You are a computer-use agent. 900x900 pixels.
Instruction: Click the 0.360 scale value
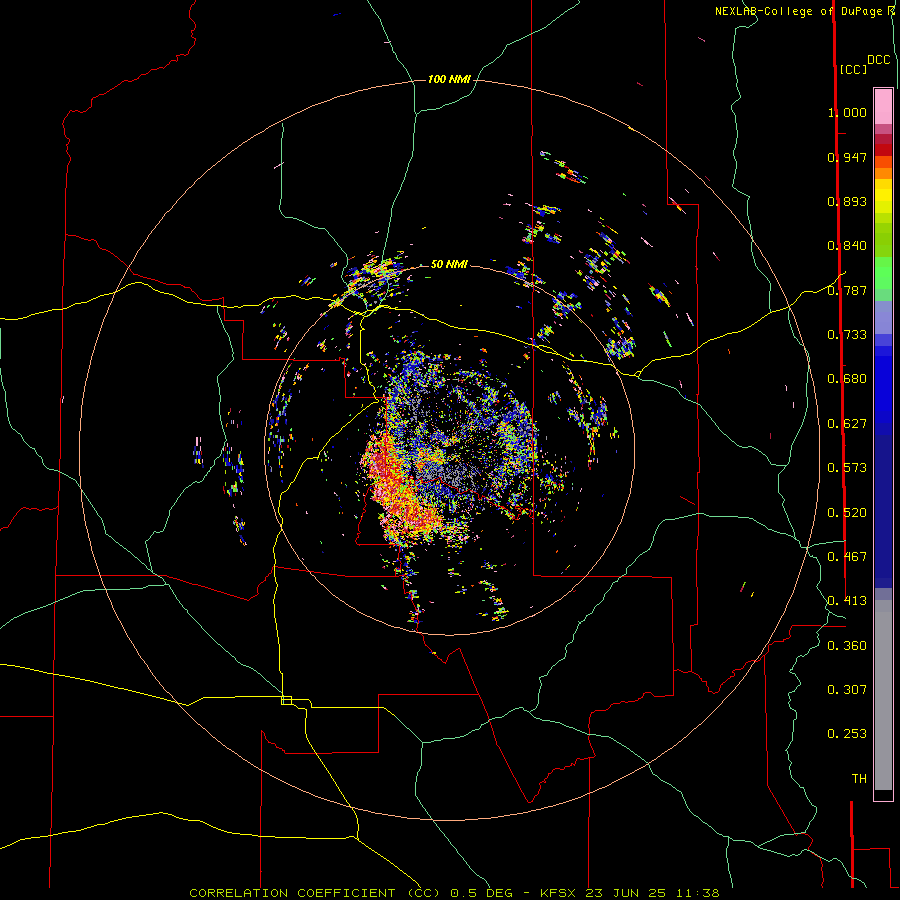click(847, 646)
